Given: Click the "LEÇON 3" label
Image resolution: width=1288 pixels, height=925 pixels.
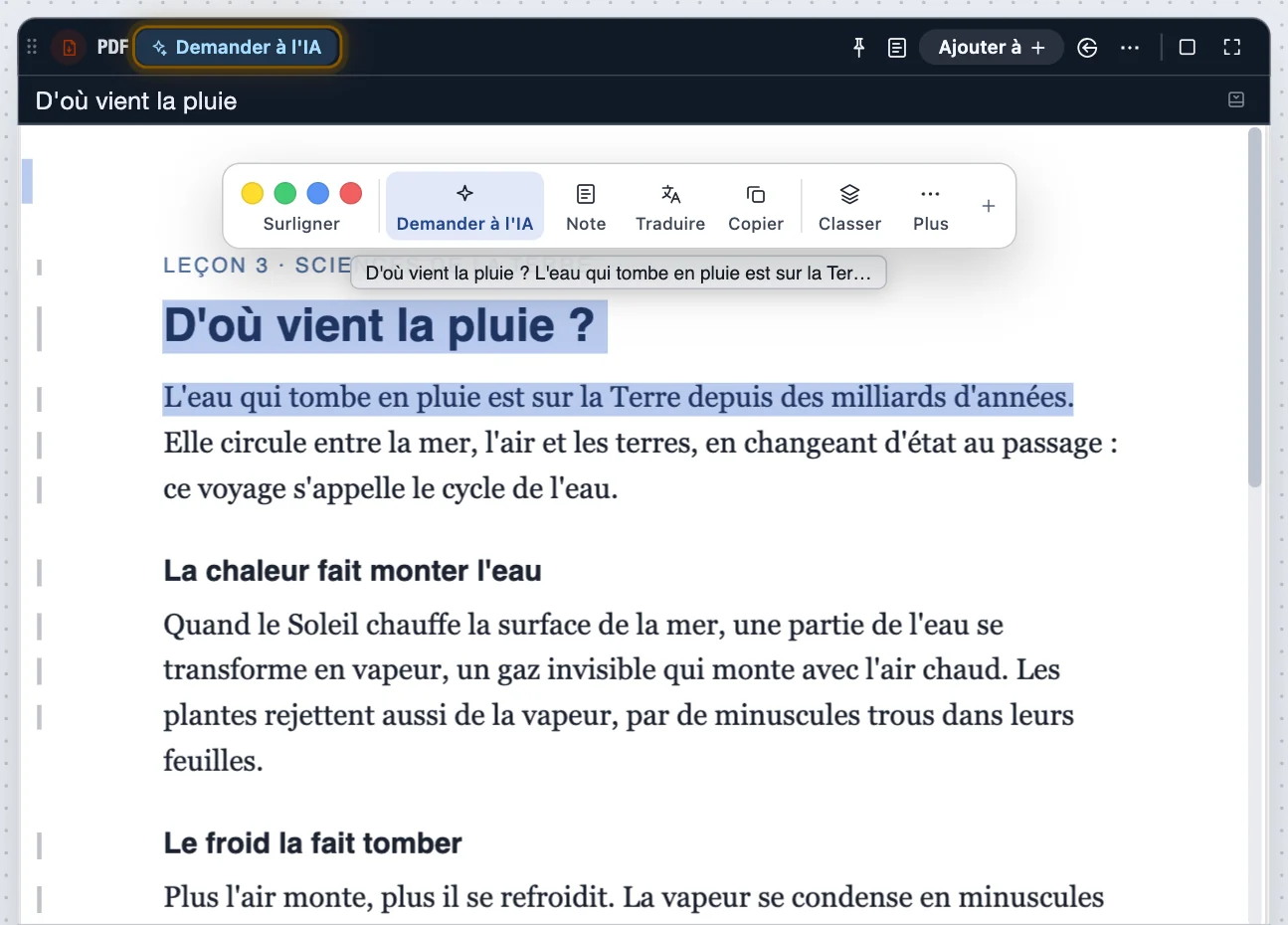Looking at the screenshot, I should [216, 266].
